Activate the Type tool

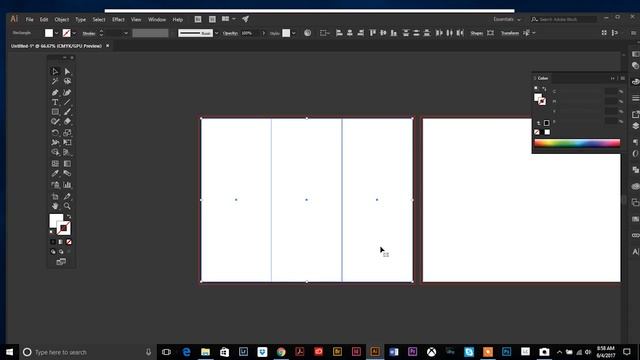(x=55, y=102)
